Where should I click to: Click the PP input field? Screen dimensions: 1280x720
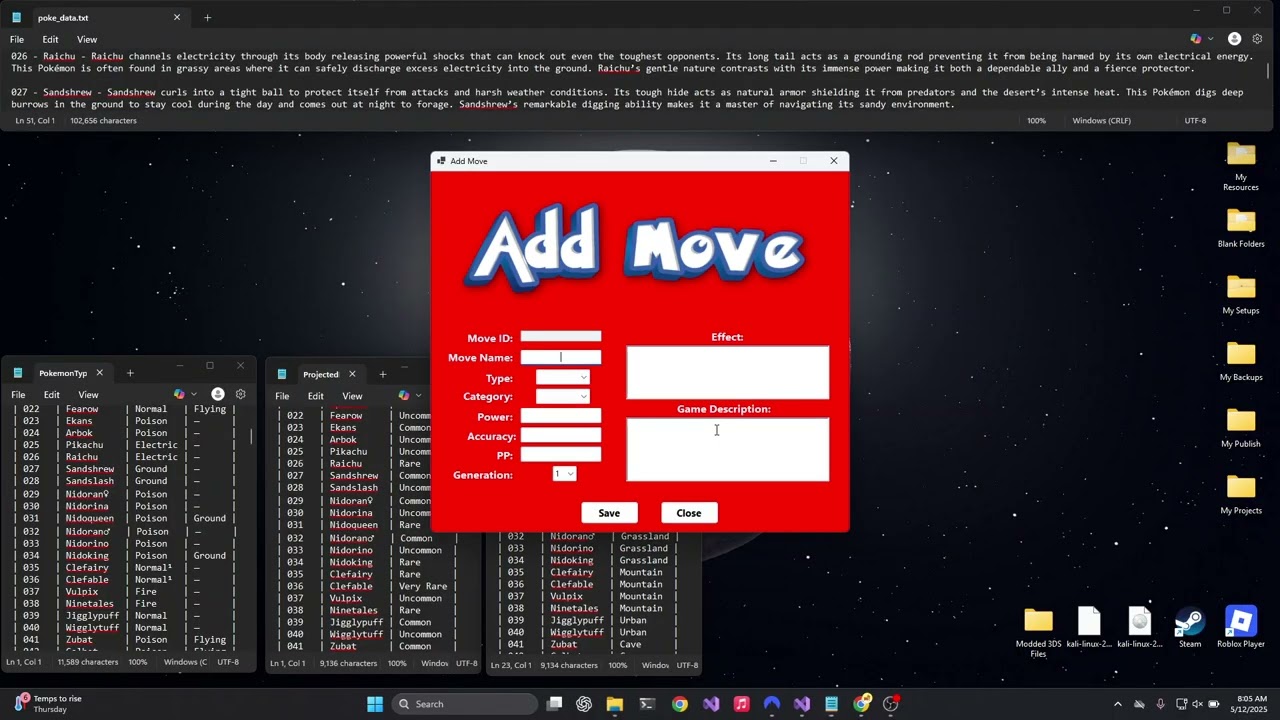click(561, 455)
